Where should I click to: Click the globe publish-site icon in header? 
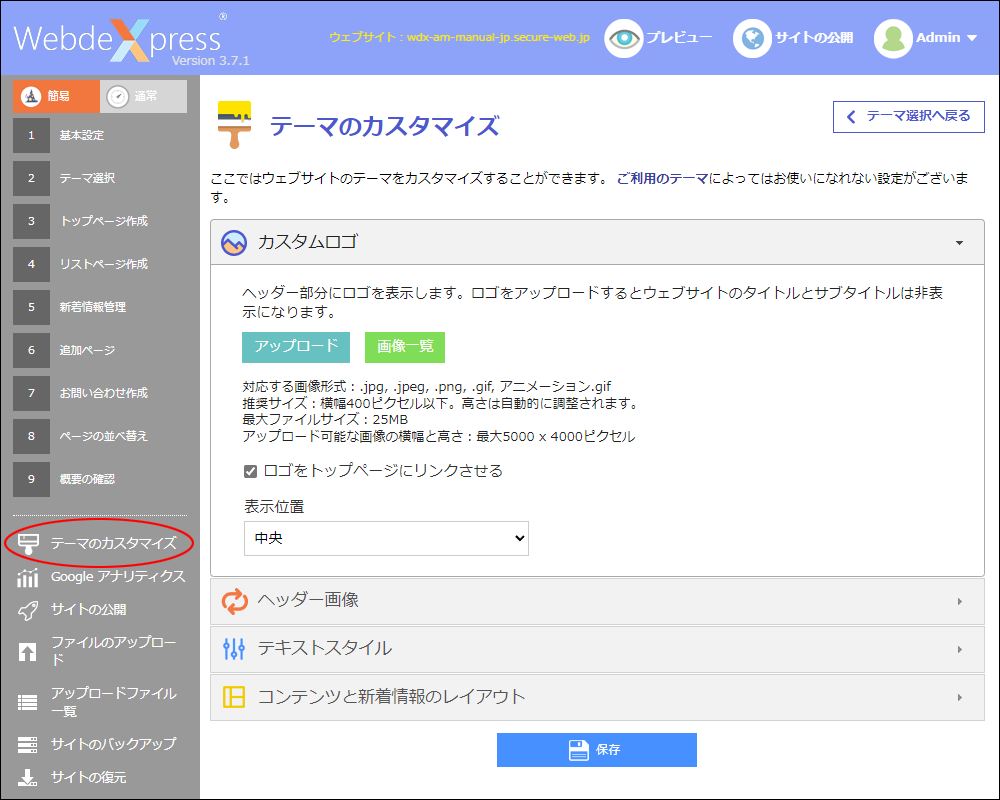(x=752, y=38)
